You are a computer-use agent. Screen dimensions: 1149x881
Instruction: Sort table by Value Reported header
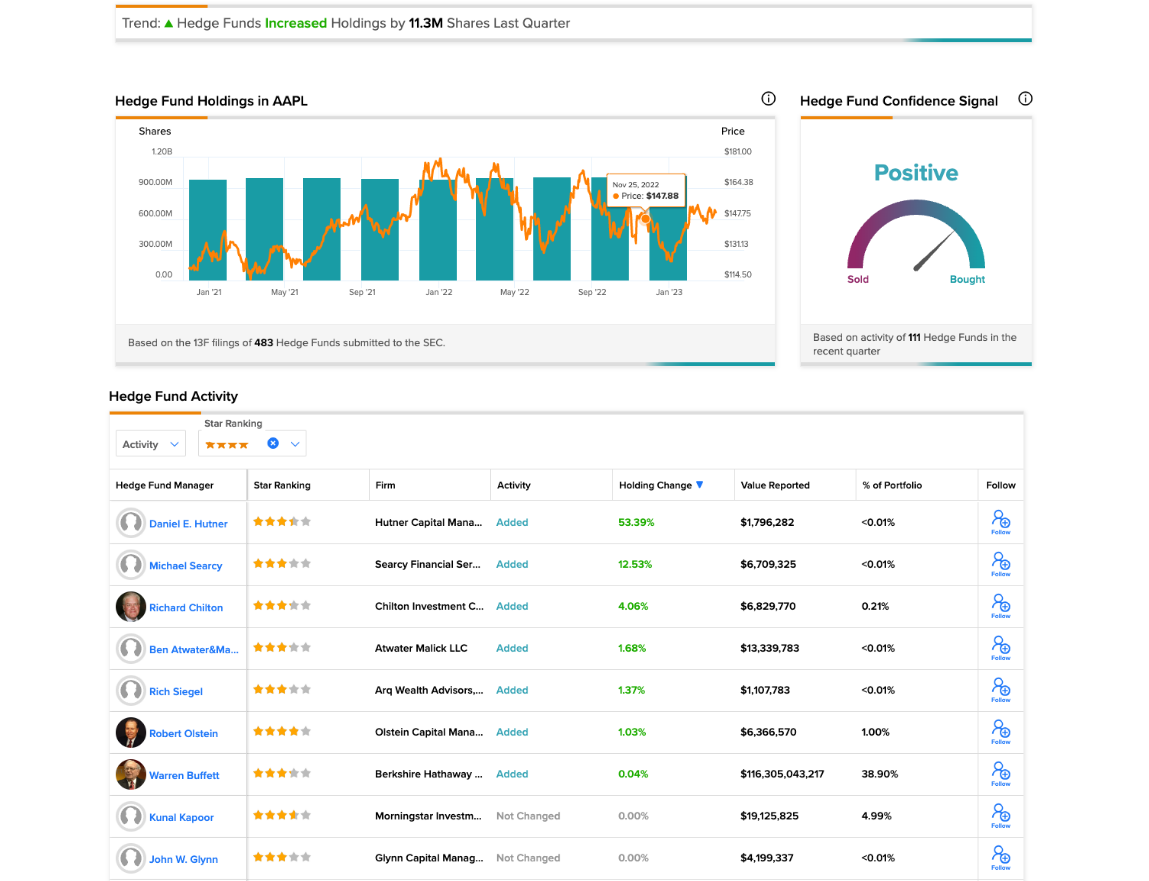click(775, 485)
